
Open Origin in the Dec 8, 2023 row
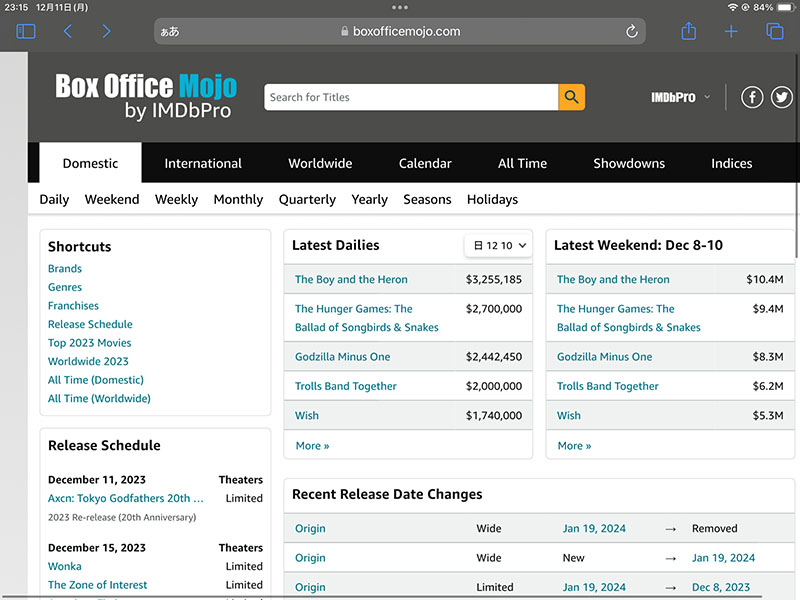[310, 587]
